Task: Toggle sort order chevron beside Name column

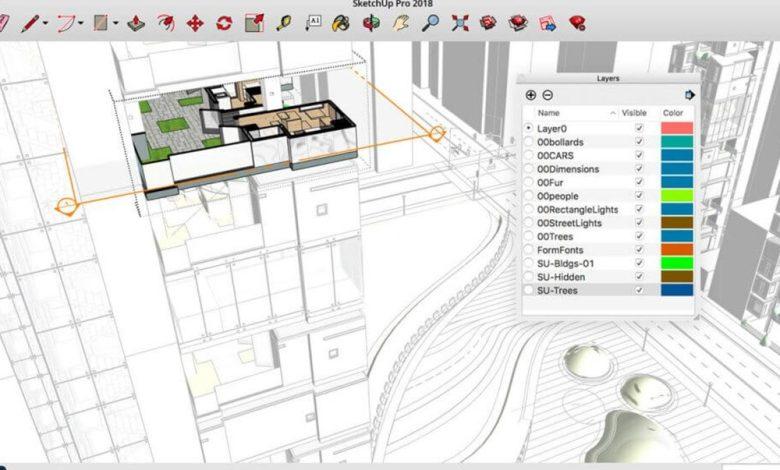Action: 613,113
